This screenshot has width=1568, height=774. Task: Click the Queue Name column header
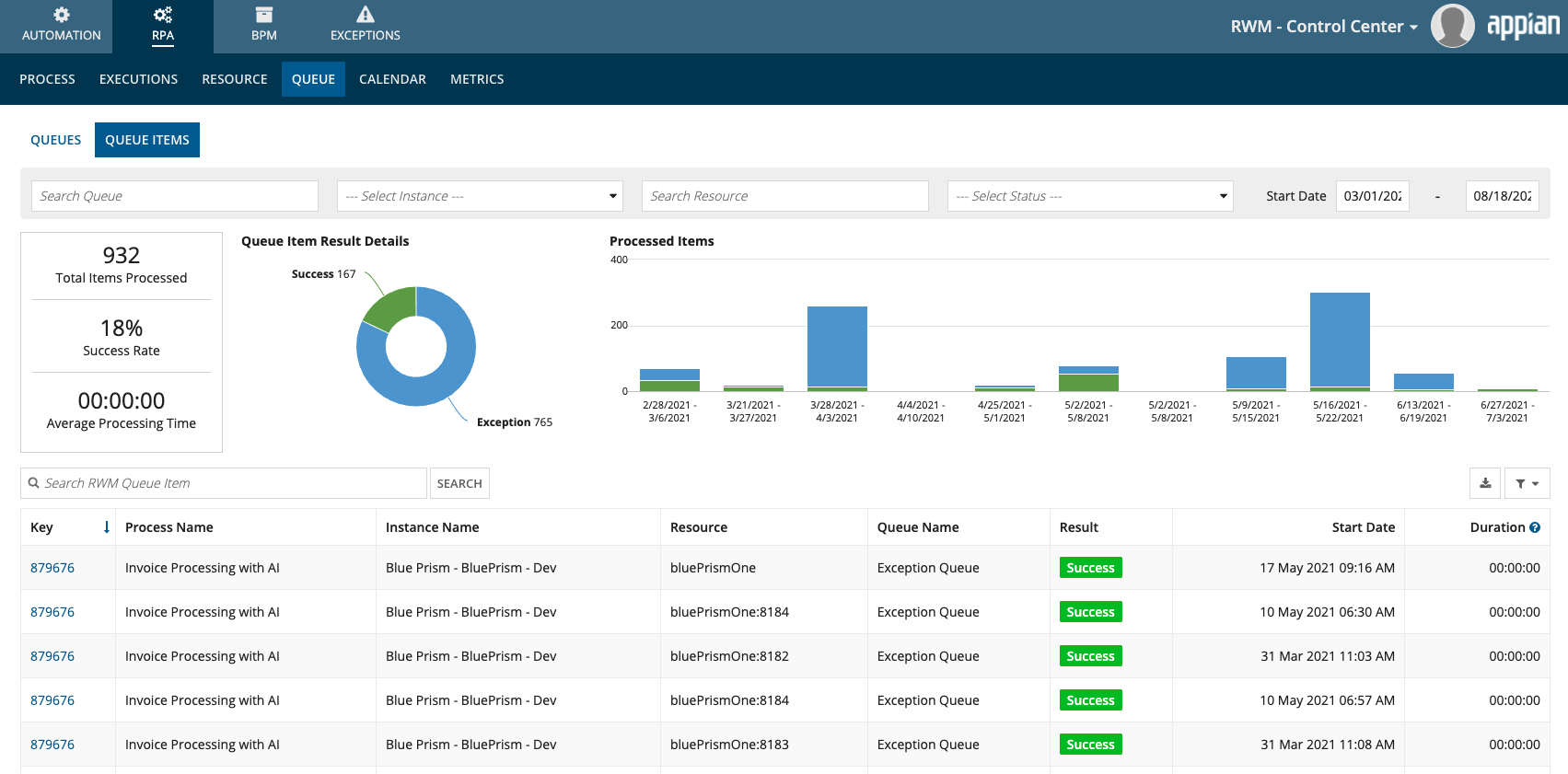tap(918, 527)
